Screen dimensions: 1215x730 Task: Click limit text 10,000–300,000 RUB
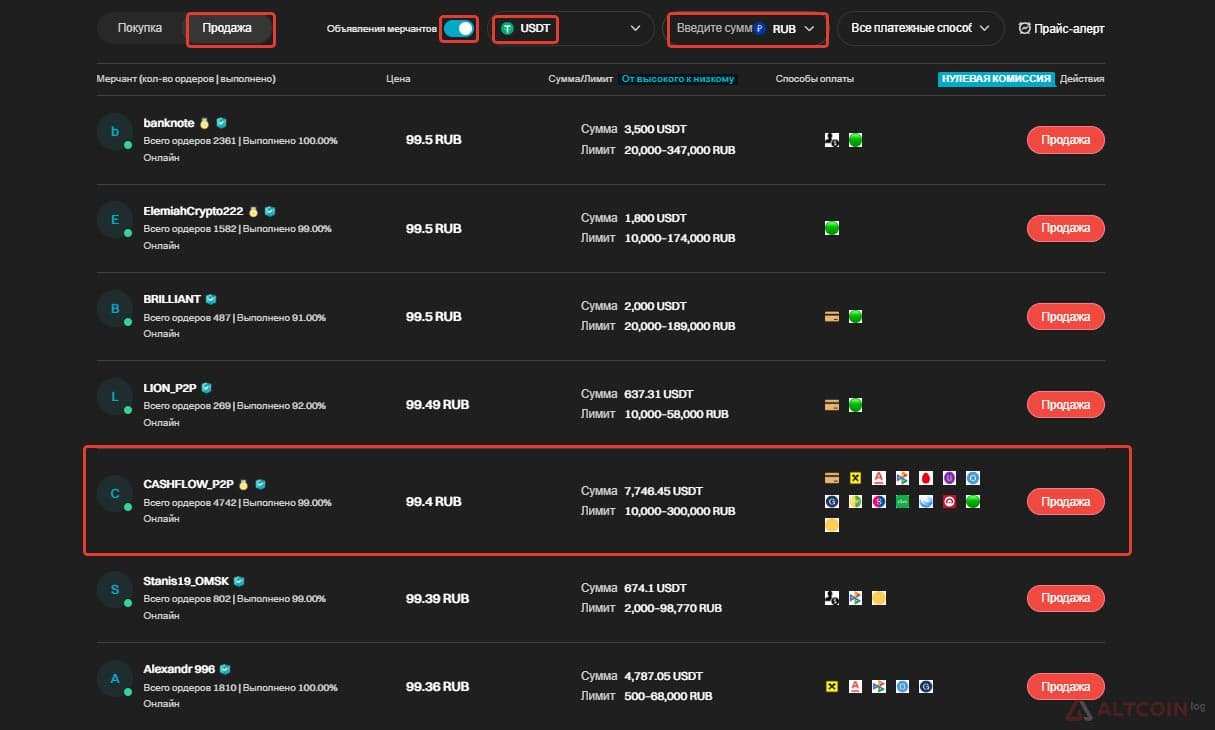pos(680,511)
